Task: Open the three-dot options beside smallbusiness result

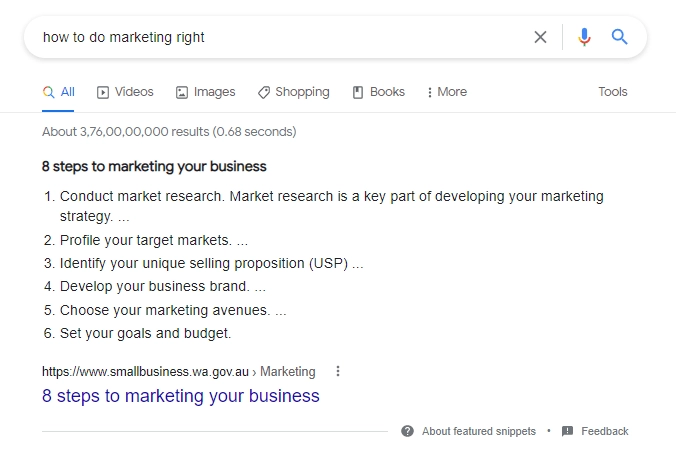Action: (338, 371)
